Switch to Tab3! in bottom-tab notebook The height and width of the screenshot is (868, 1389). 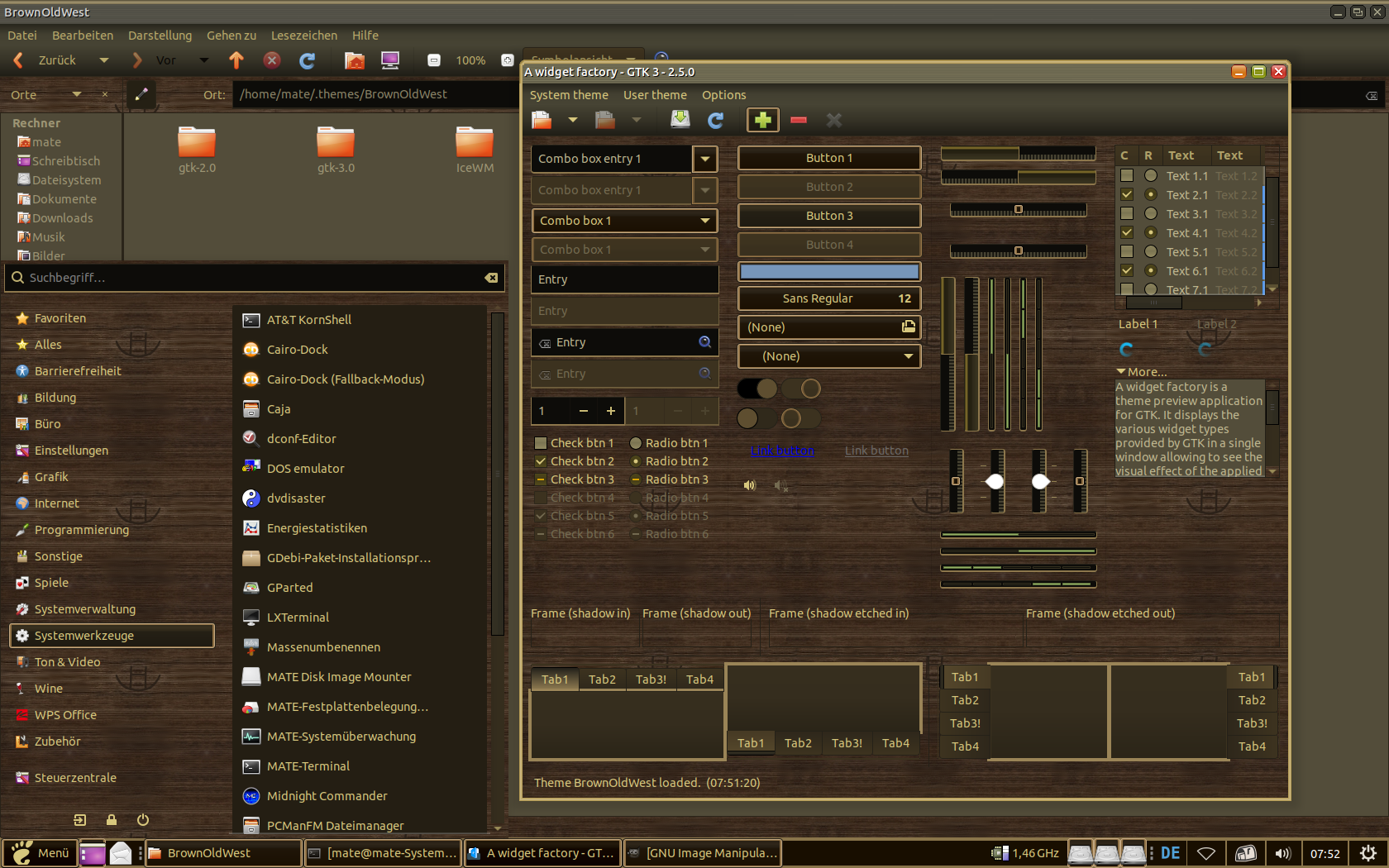pyautogui.click(x=847, y=743)
